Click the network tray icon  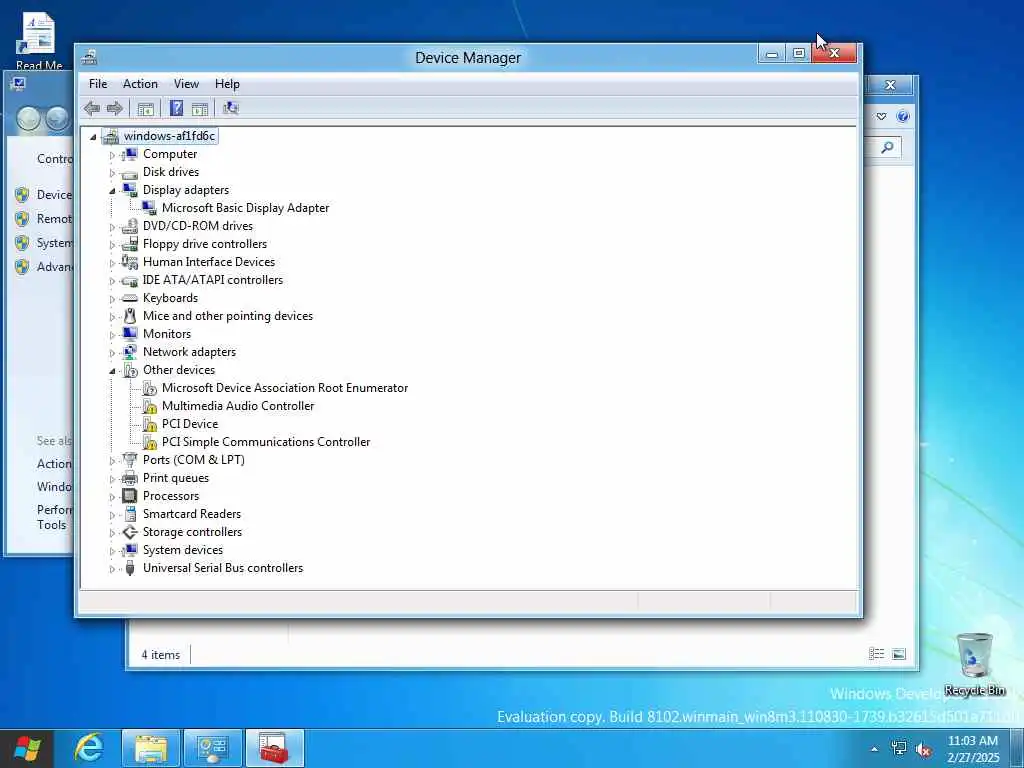[x=899, y=748]
